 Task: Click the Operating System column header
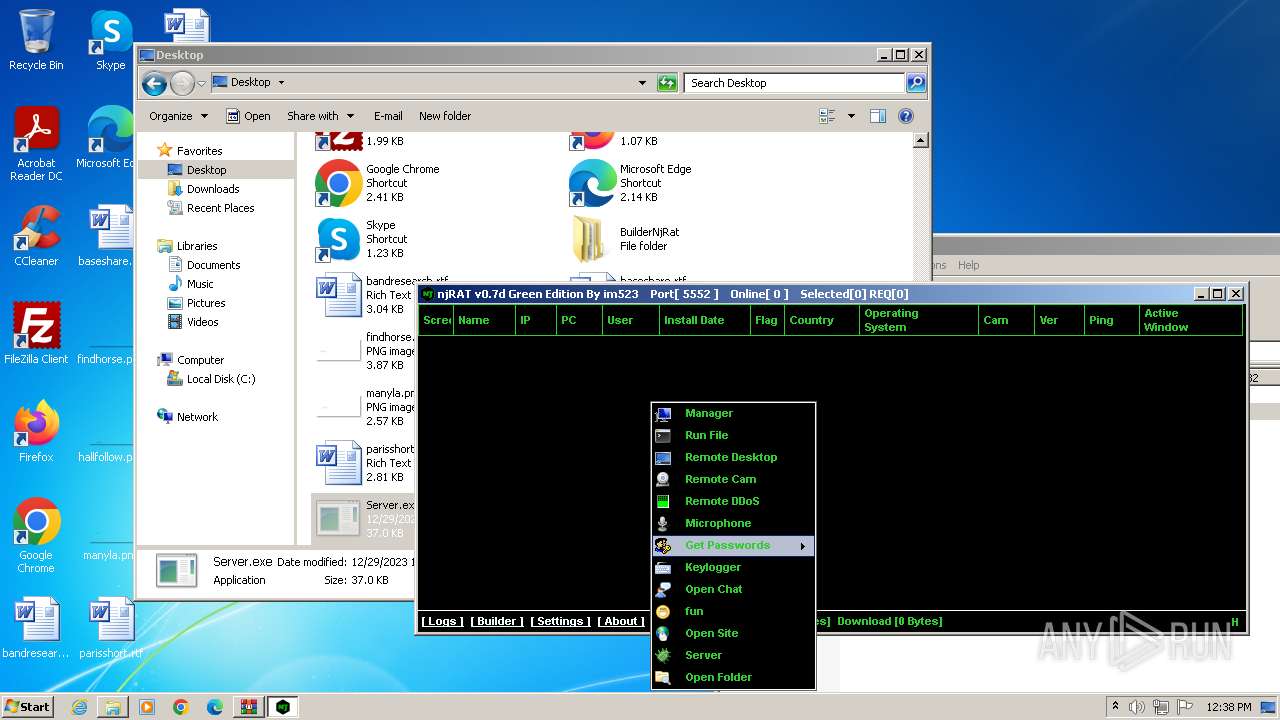coord(918,320)
